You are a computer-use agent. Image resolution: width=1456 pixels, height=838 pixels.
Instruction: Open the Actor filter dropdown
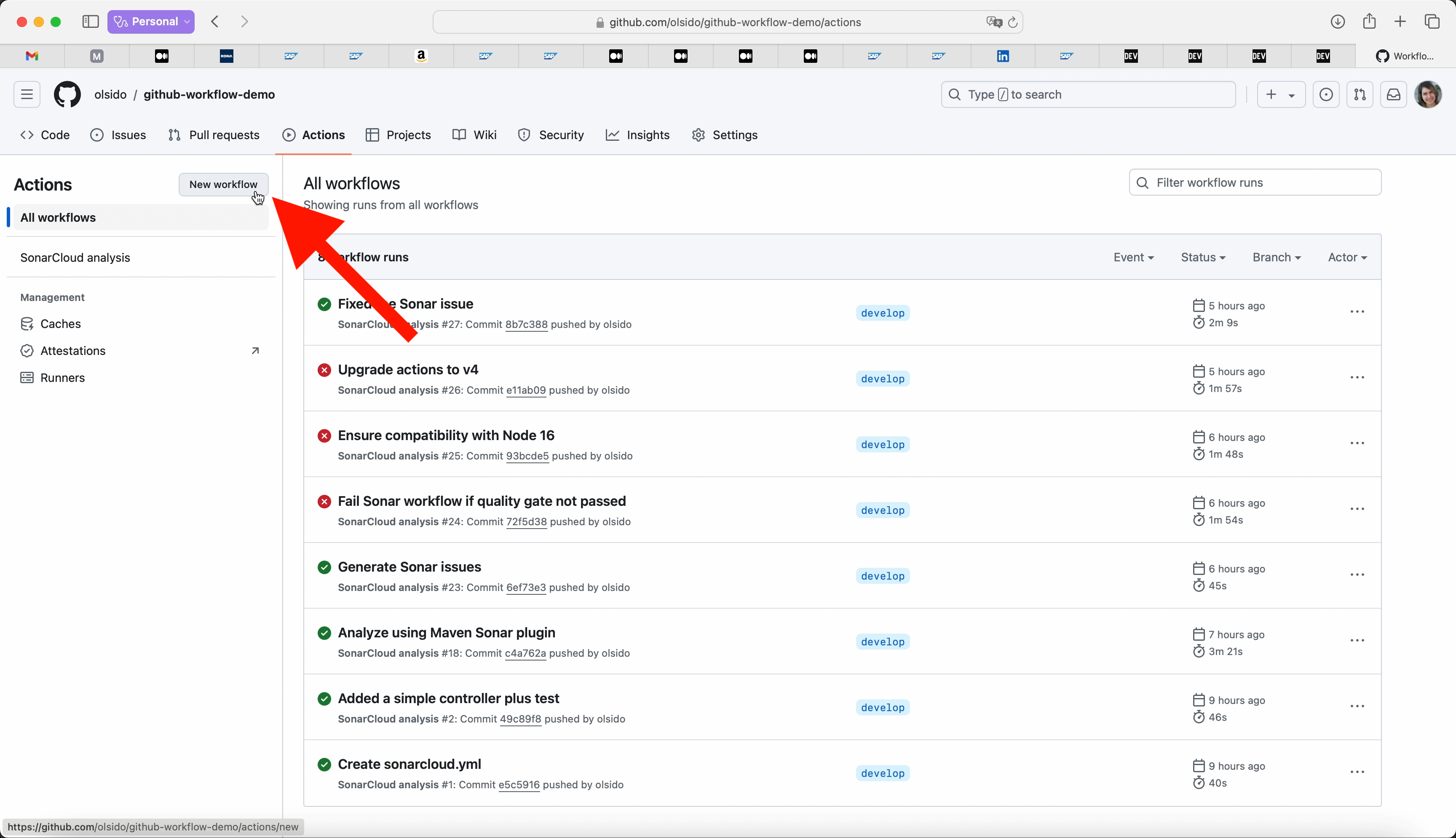[x=1347, y=257]
